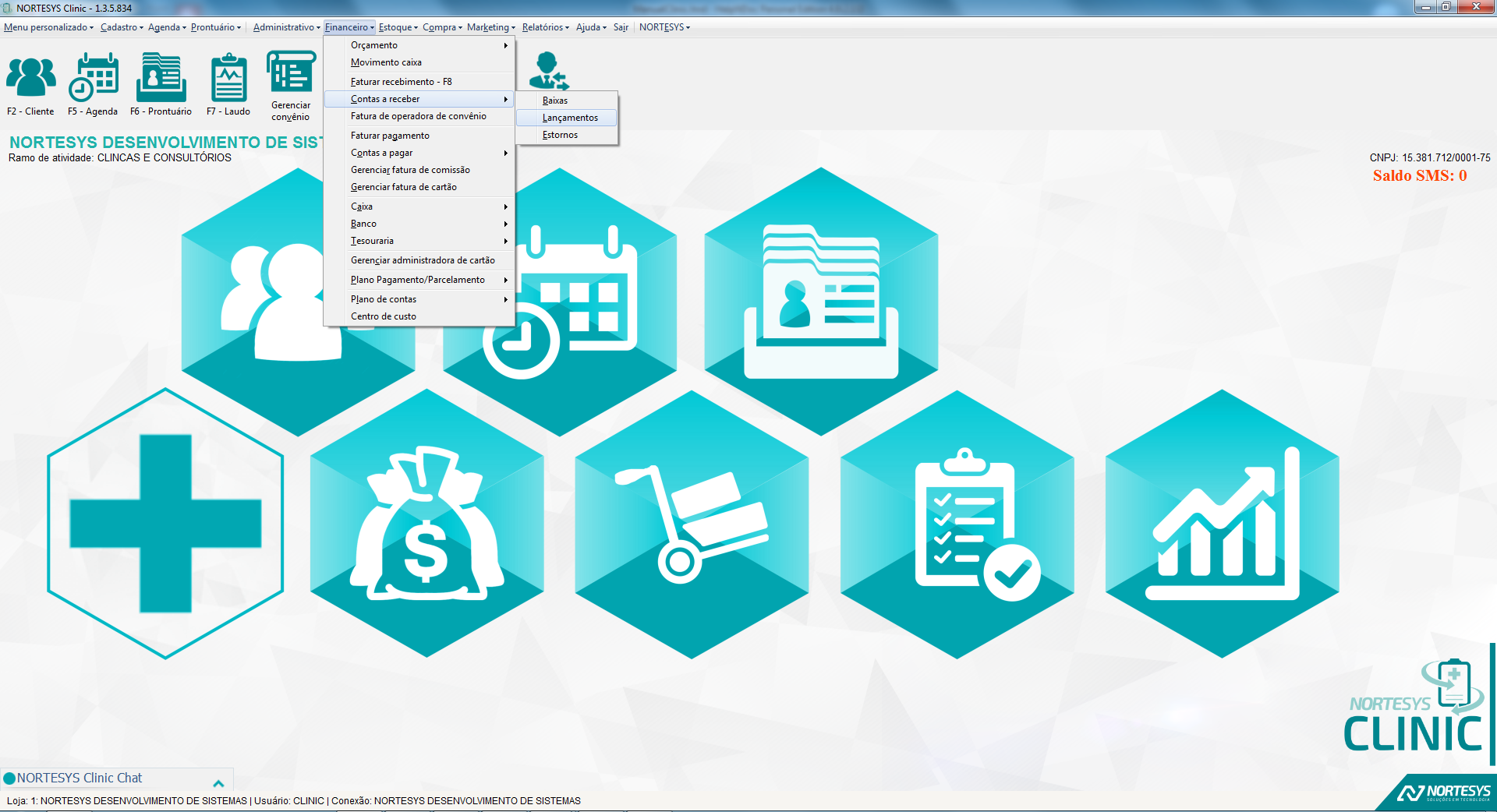1497x812 pixels.
Task: Click the CNPJ number text
Action: click(x=1430, y=157)
